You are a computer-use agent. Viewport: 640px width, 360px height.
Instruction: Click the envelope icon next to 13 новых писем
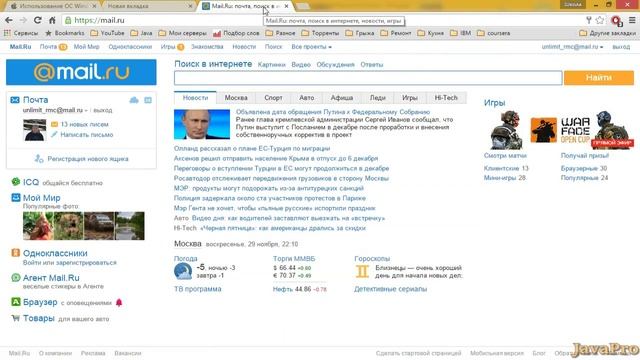pos(54,124)
